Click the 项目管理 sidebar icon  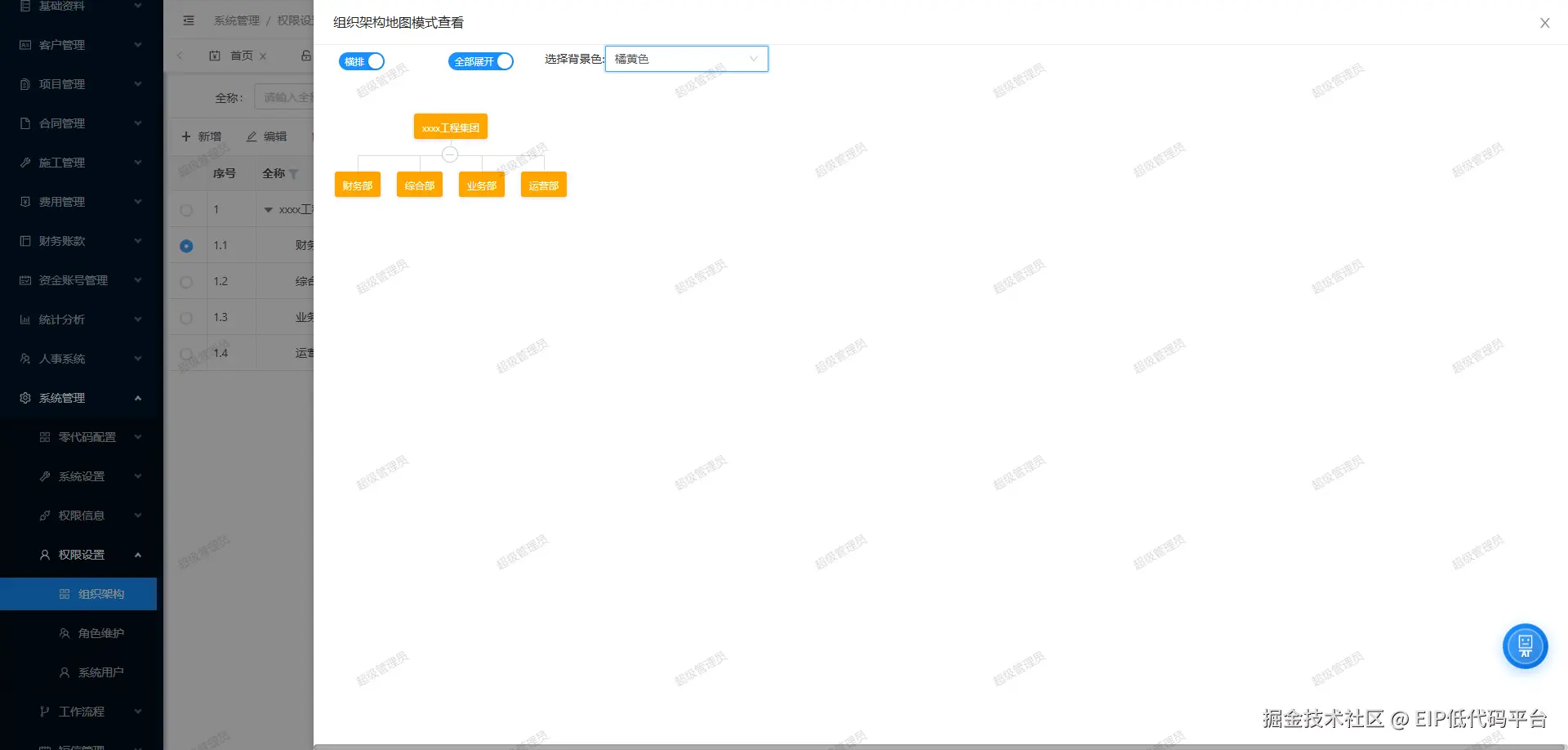tap(25, 84)
